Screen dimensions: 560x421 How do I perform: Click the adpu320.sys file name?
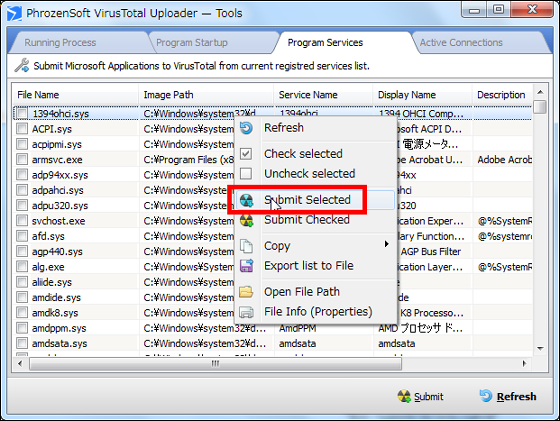[60, 206]
